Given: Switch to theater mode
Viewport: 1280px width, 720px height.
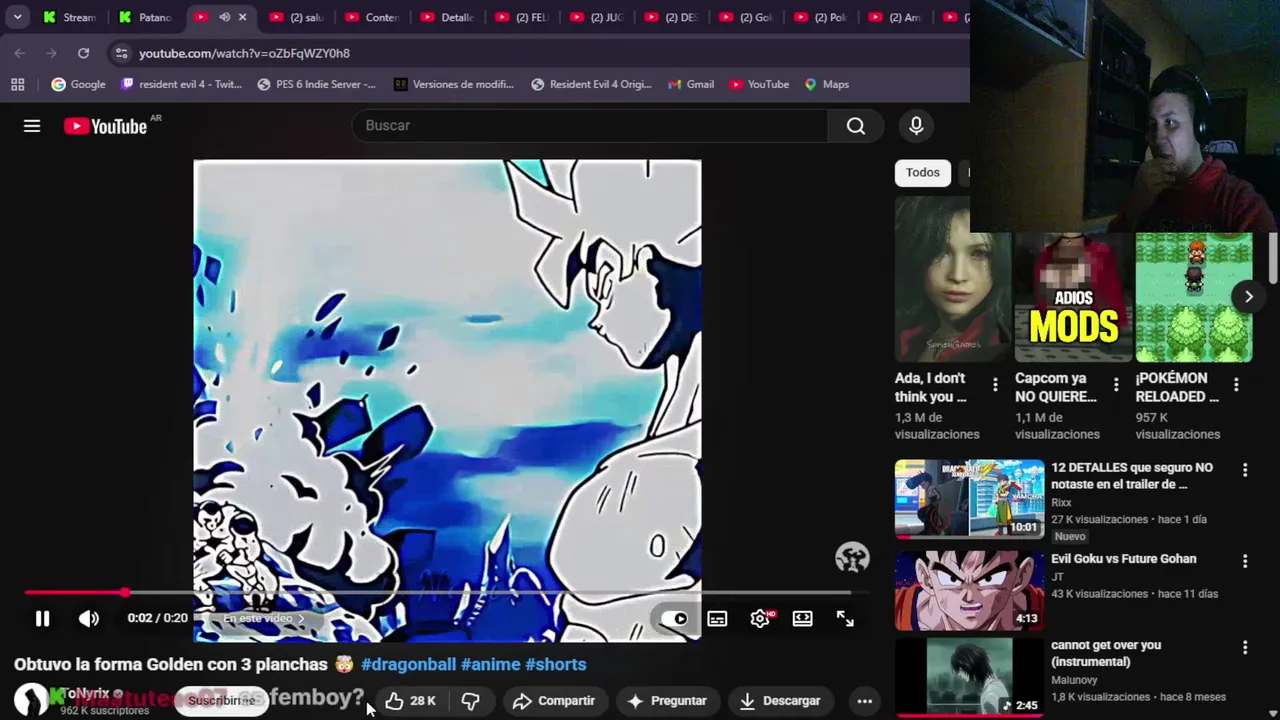Looking at the screenshot, I should point(802,619).
